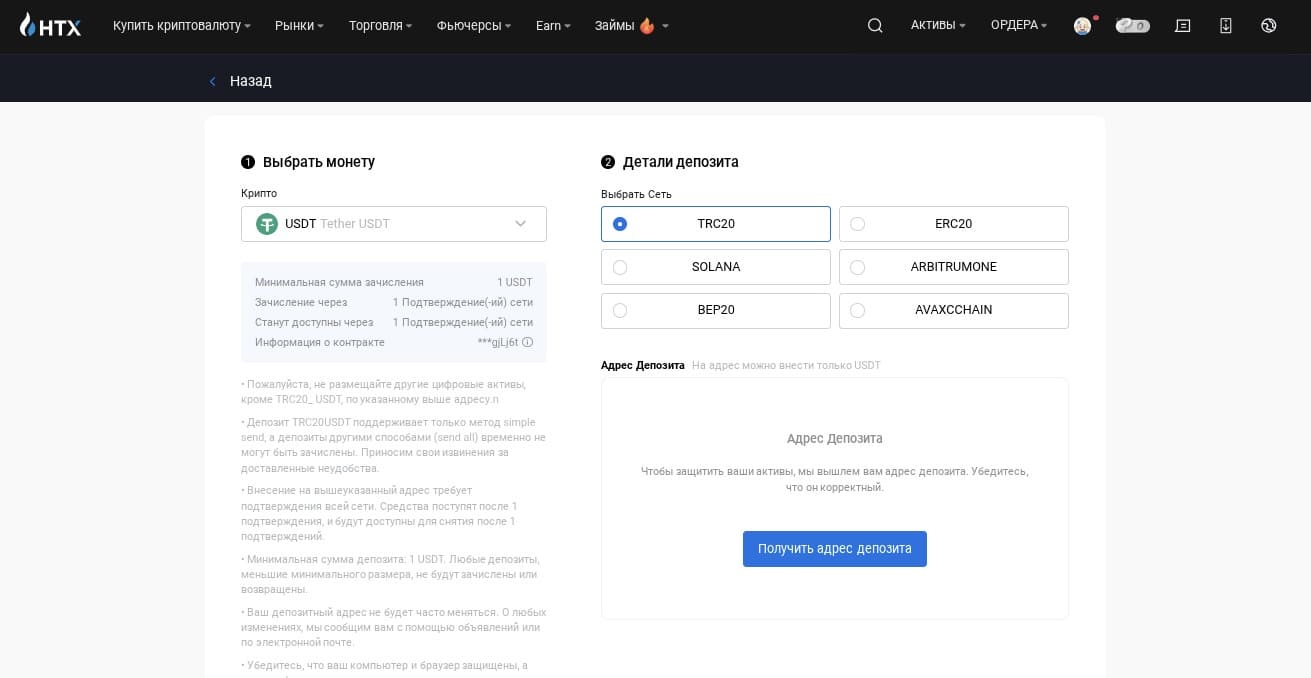
Task: Open the Earn dropdown menu
Action: pyautogui.click(x=553, y=26)
